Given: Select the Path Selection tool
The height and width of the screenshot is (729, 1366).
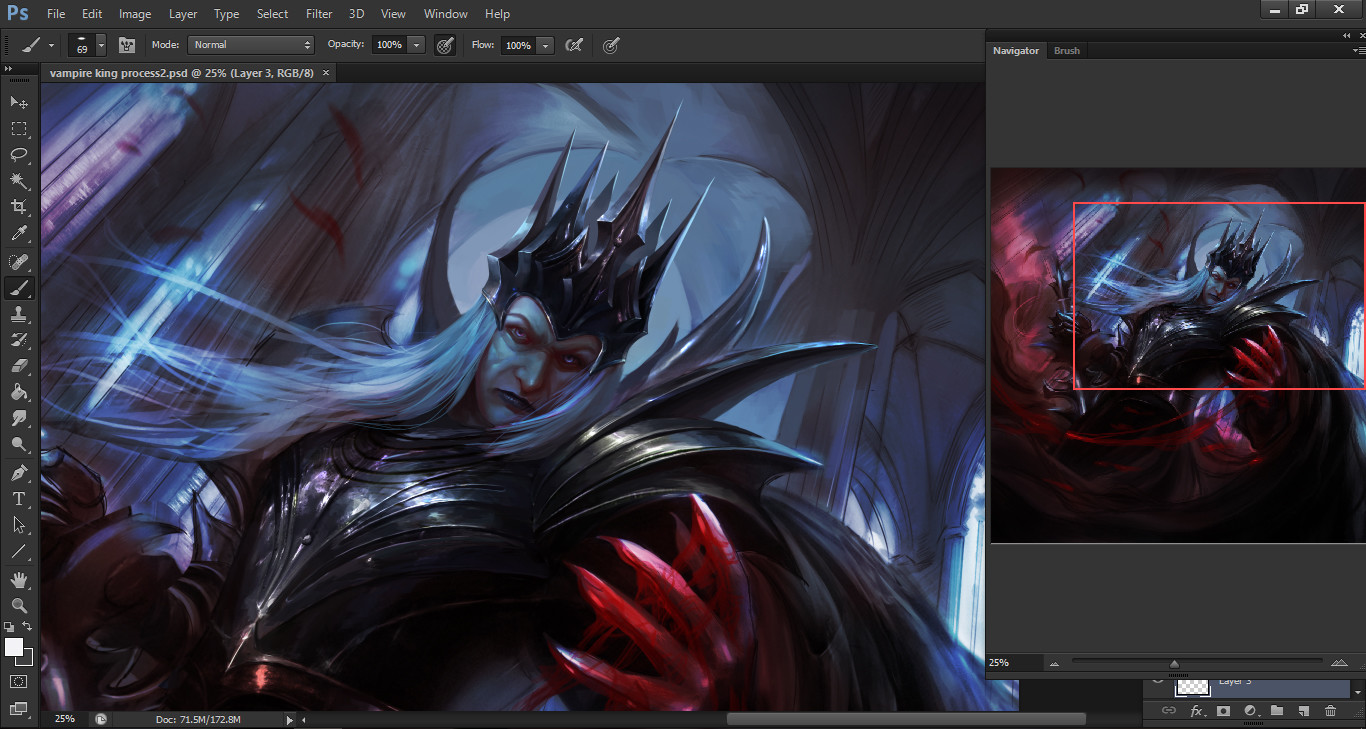Looking at the screenshot, I should click(19, 524).
